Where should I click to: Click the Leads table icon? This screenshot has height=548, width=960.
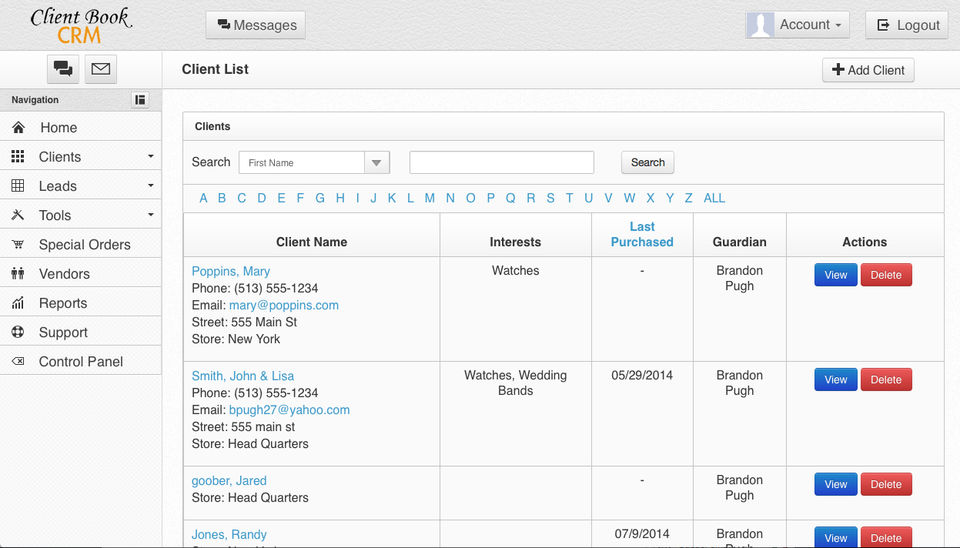(18, 186)
